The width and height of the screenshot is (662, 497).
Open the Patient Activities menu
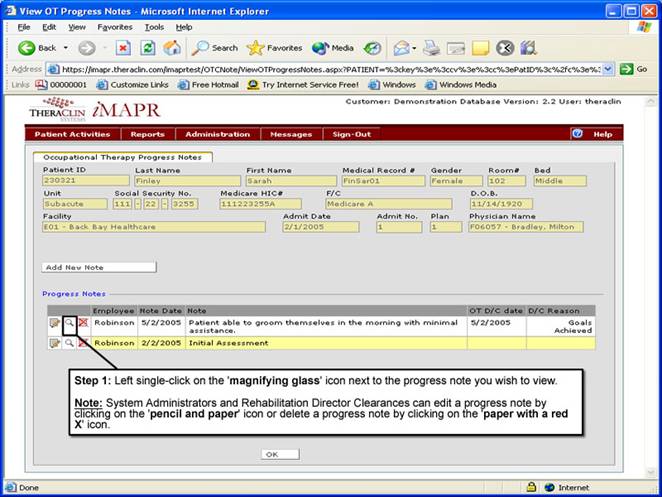pyautogui.click(x=72, y=134)
